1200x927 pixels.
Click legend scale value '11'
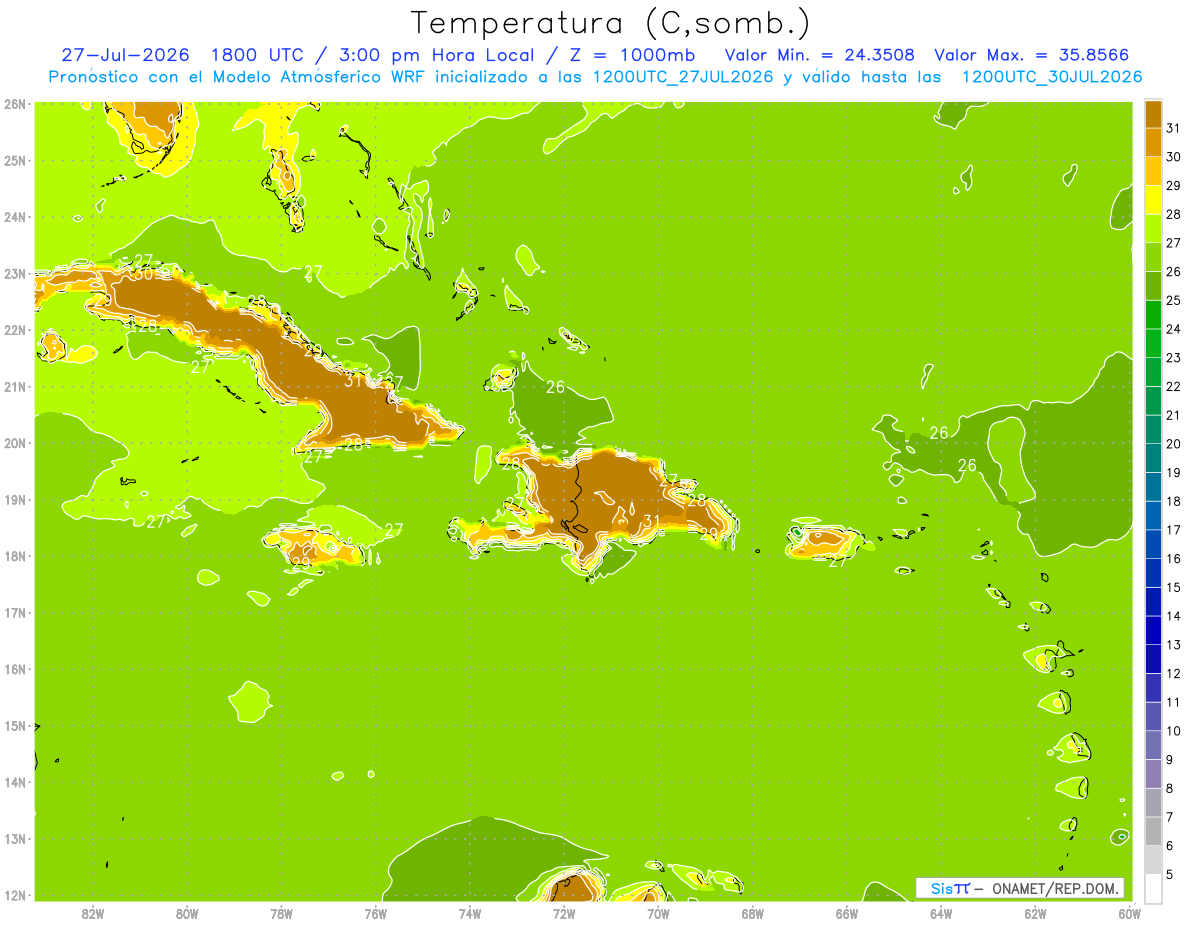click(x=1173, y=702)
